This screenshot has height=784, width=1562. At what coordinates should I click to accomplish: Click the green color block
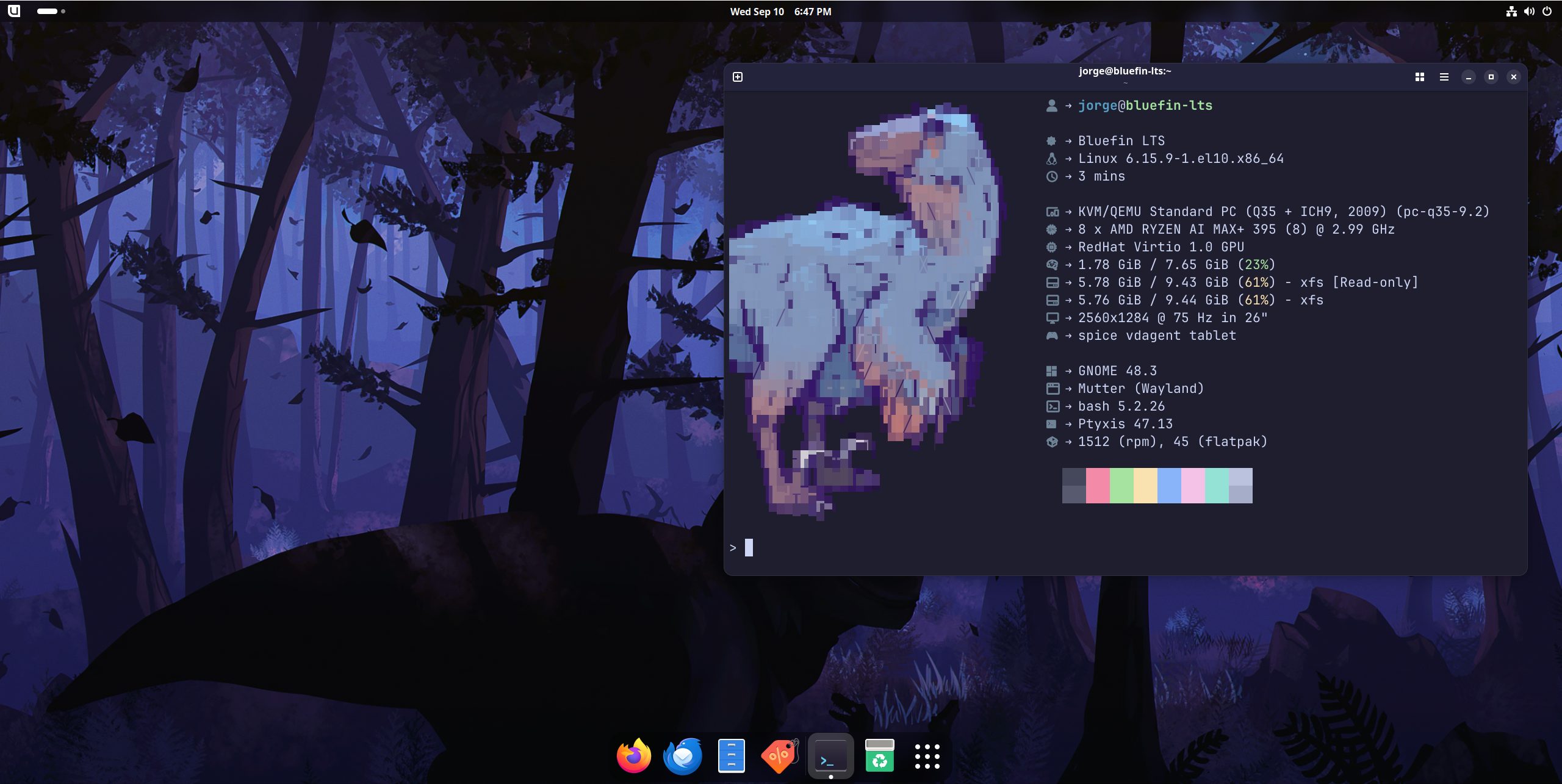1121,486
